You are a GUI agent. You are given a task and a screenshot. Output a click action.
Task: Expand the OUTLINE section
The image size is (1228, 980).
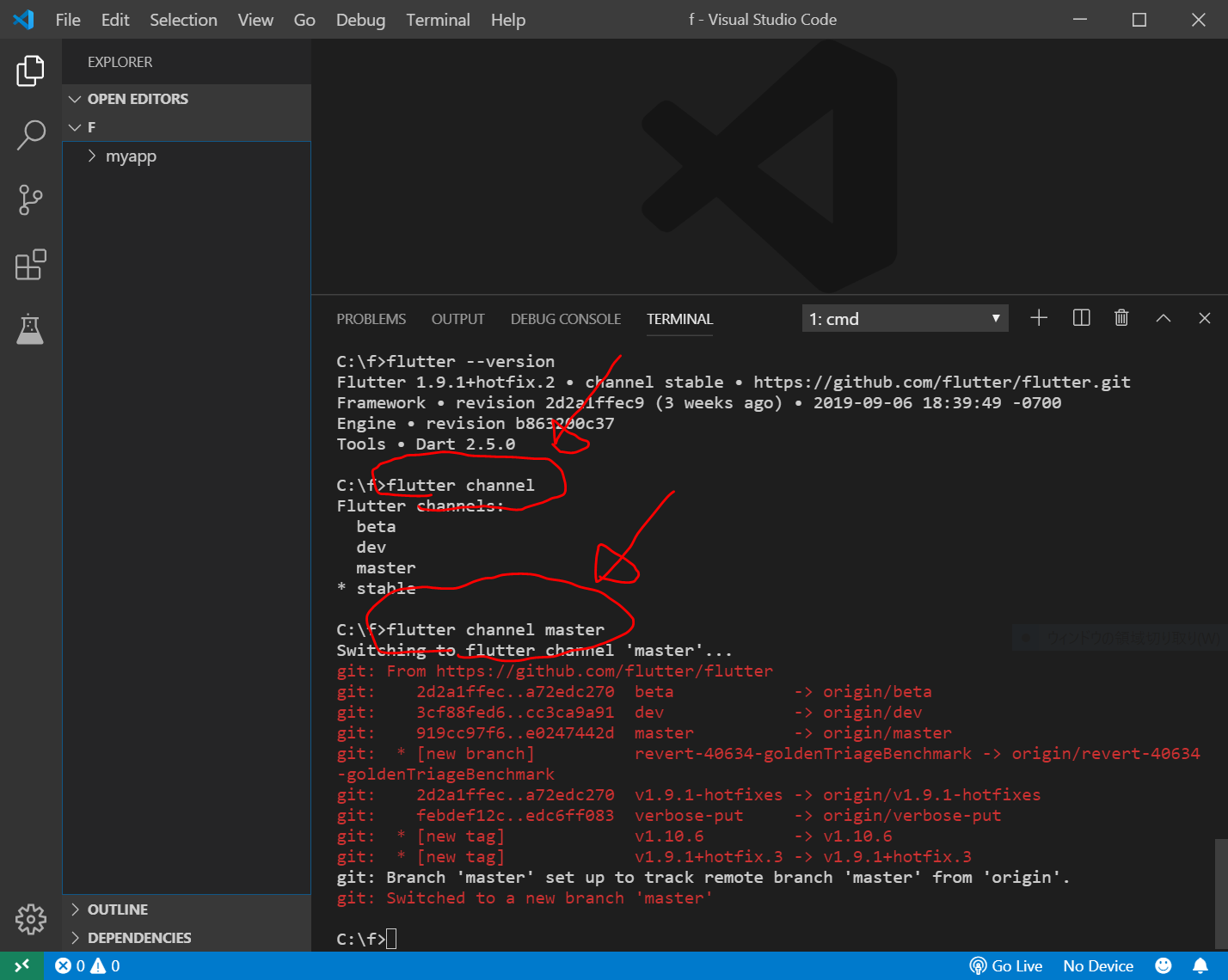[x=117, y=910]
